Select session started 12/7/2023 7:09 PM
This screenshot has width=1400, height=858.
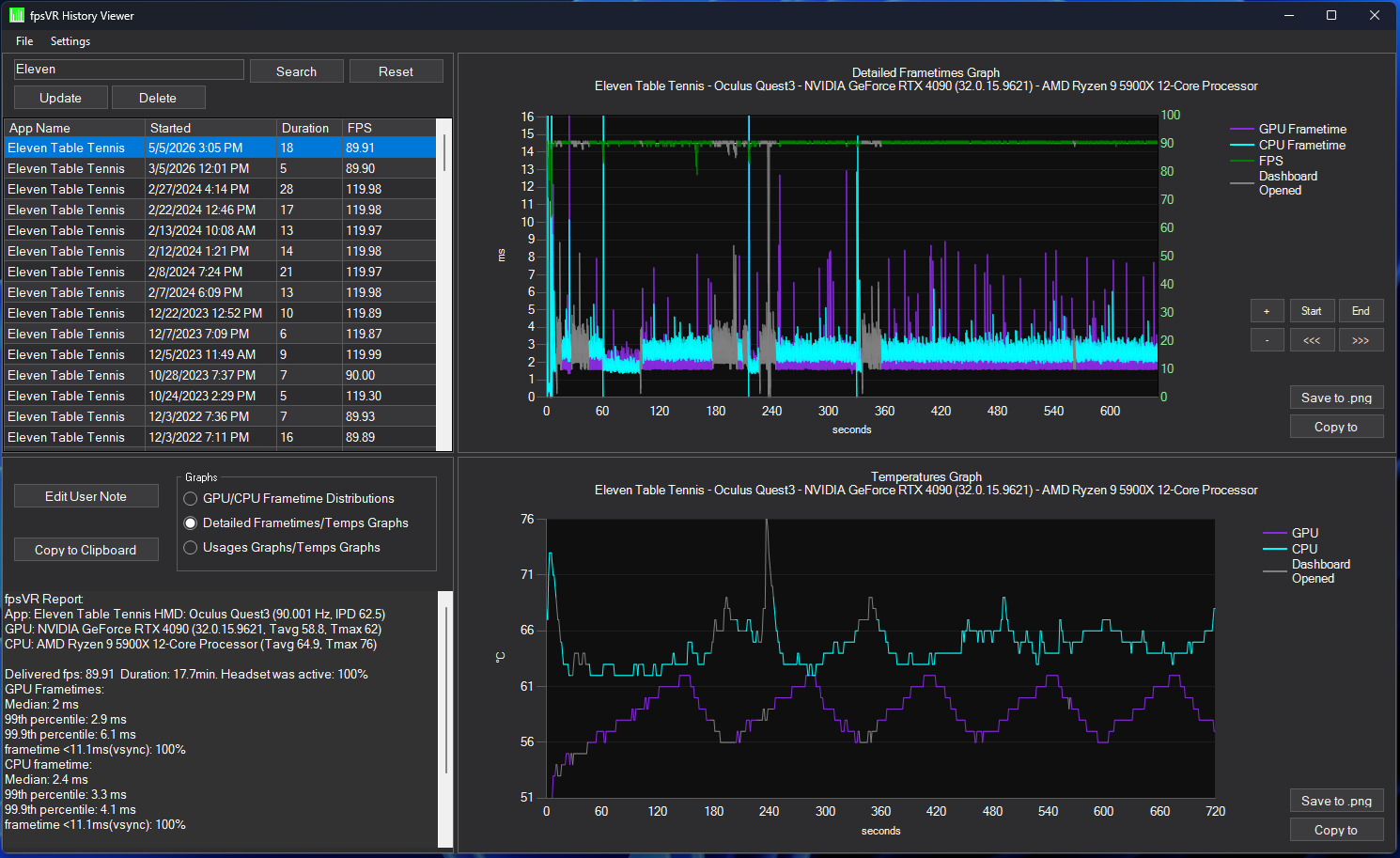point(220,334)
